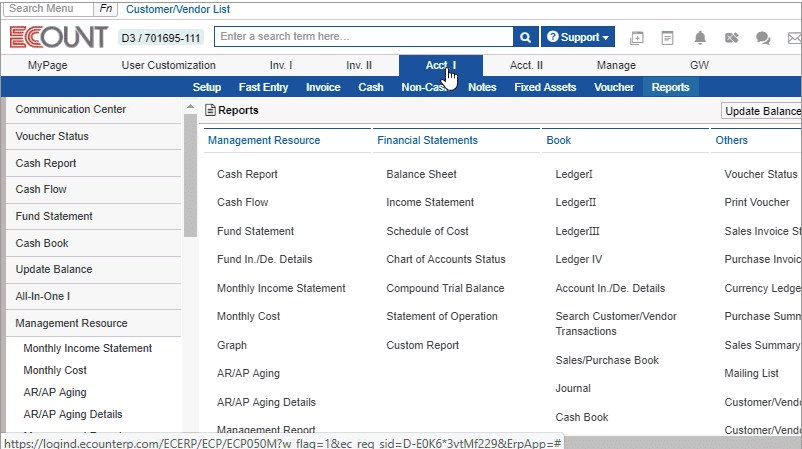This screenshot has height=449, width=802.
Task: Open the Support dropdown menu
Action: coord(578,37)
